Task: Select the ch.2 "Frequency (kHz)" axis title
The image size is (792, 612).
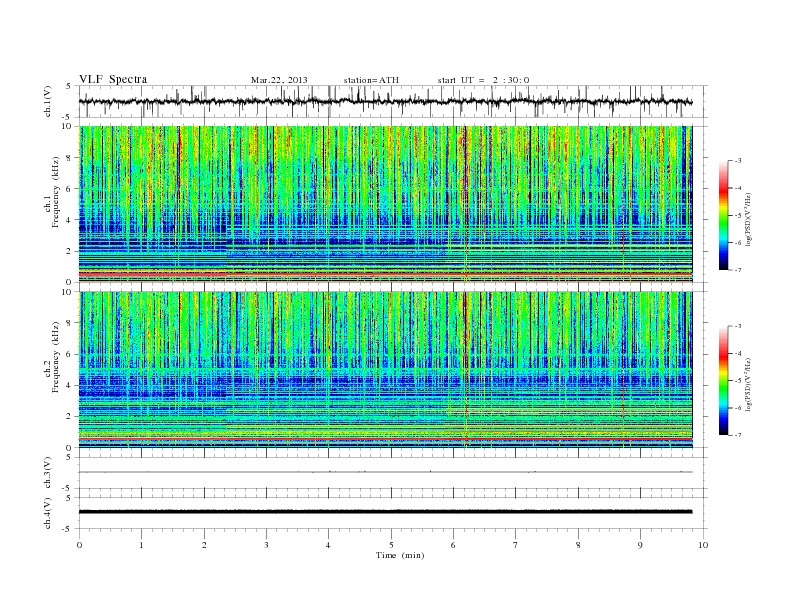Action: 56,357
